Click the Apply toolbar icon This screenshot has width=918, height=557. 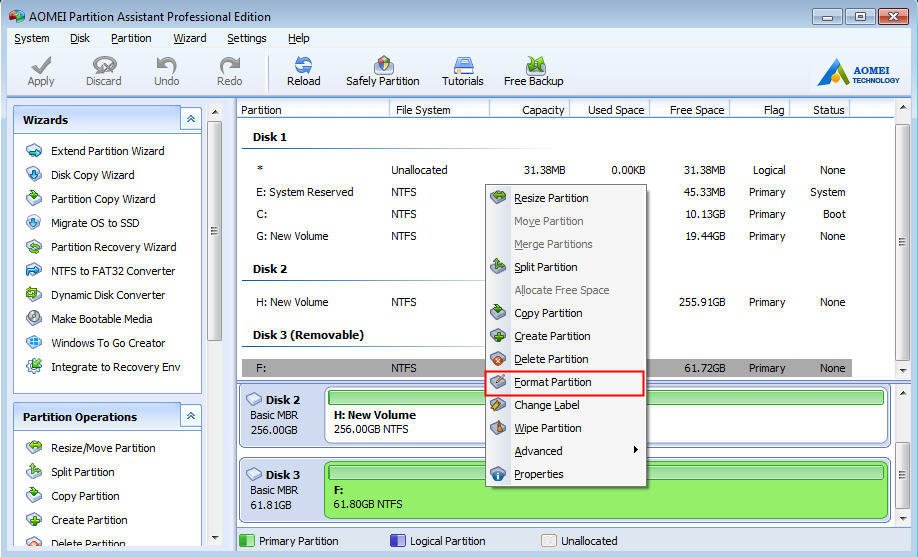[41, 71]
